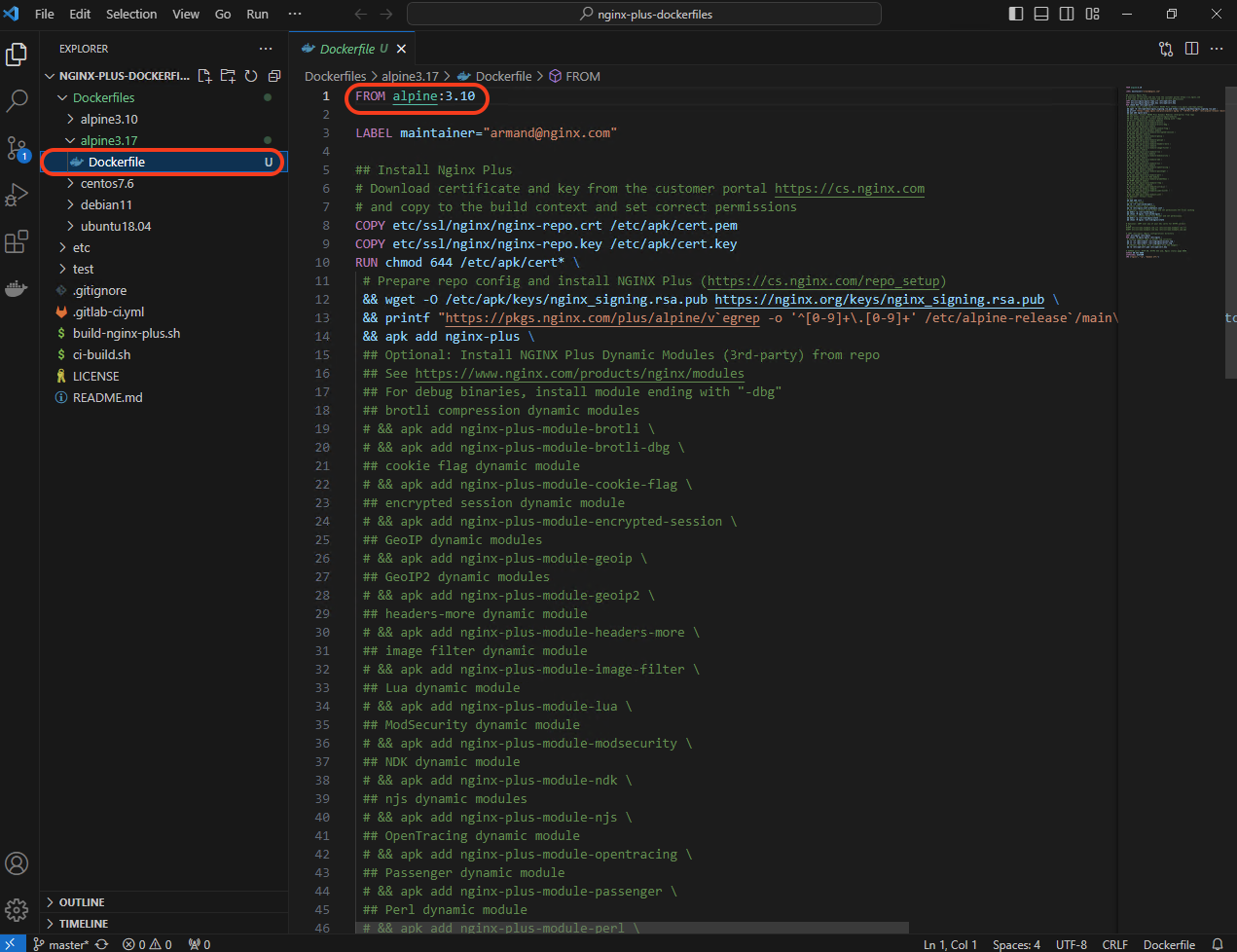The height and width of the screenshot is (952, 1237).
Task: Select the Dockerfile editor tab
Action: click(352, 49)
